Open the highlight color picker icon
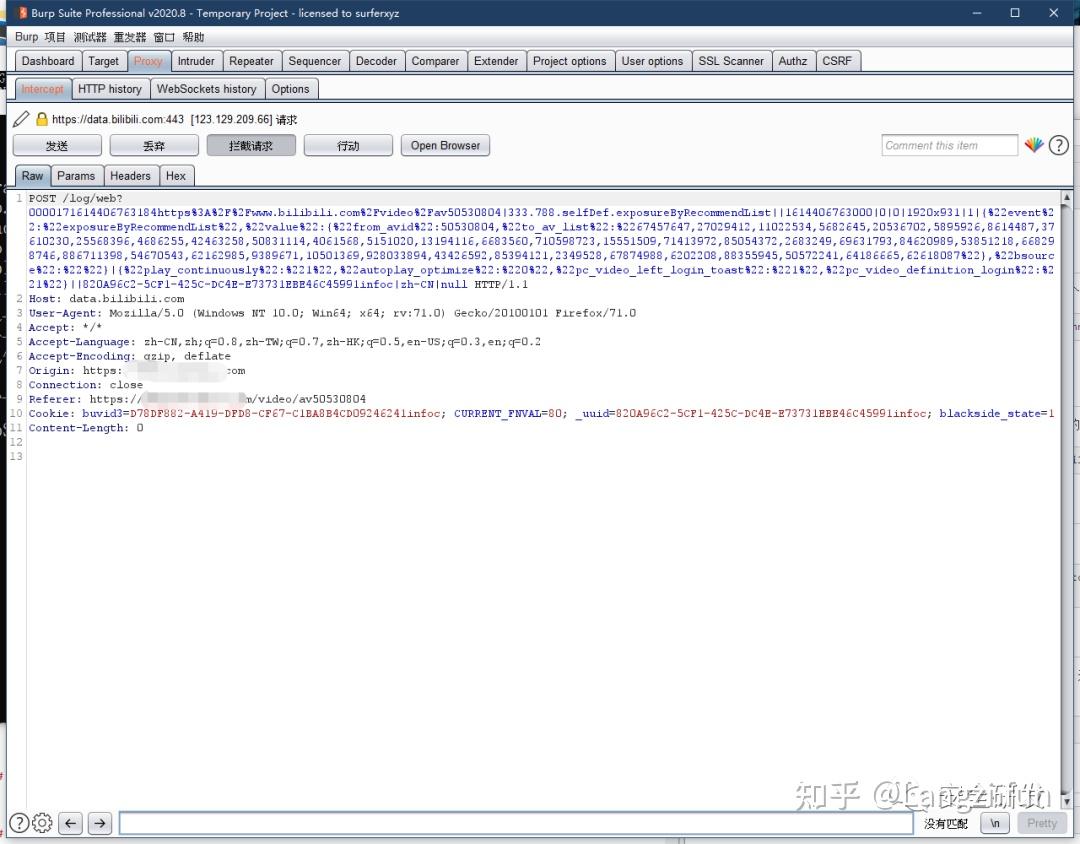 point(1034,145)
